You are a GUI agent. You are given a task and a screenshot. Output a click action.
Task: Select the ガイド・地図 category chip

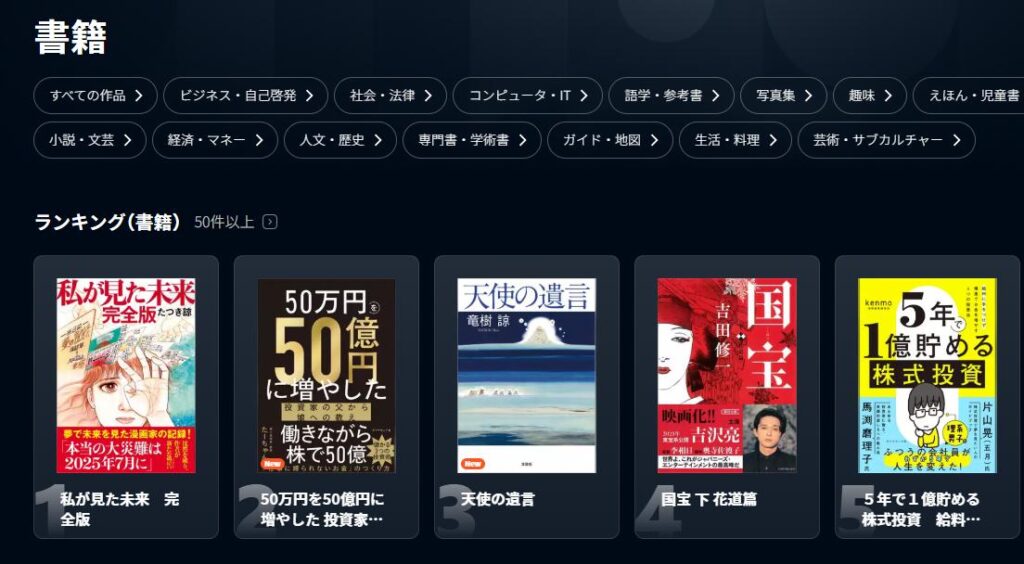click(x=610, y=140)
